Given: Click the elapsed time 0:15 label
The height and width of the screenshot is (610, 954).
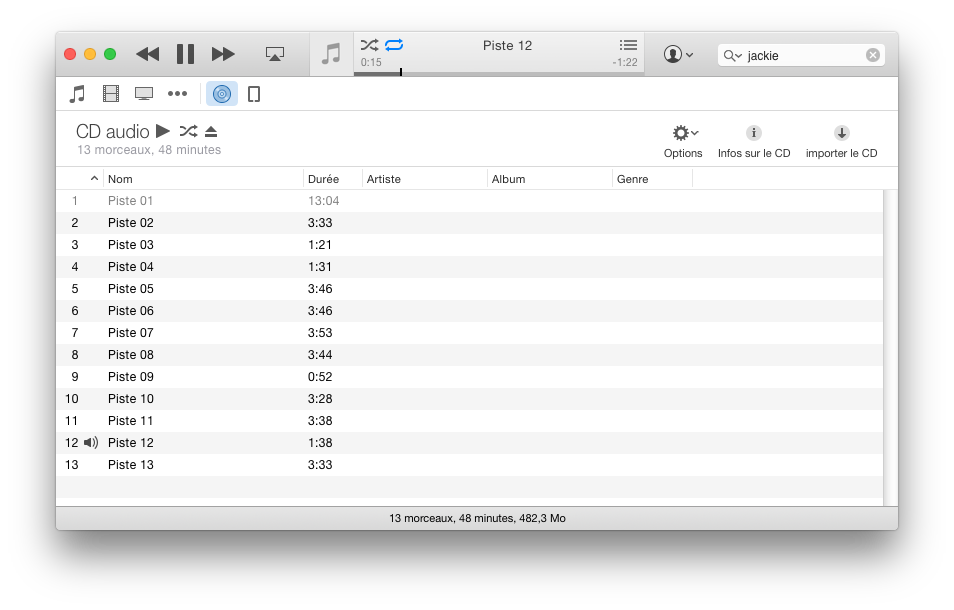Looking at the screenshot, I should (371, 62).
